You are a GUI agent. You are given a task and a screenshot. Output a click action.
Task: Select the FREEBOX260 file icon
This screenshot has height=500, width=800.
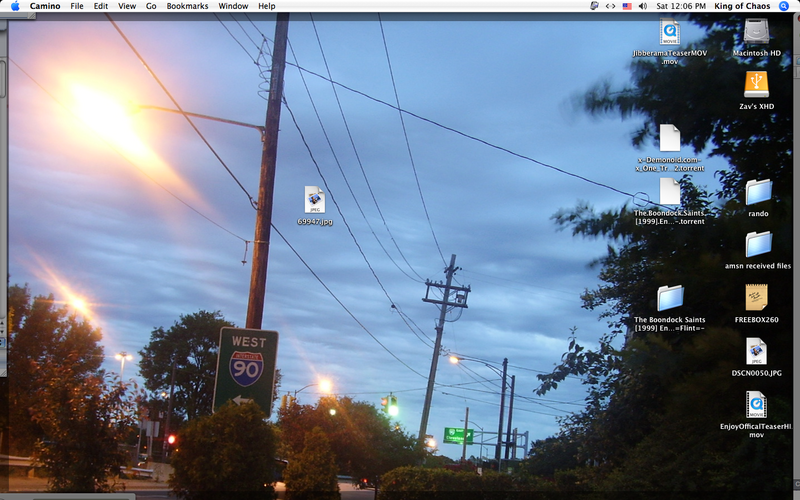[x=756, y=297]
